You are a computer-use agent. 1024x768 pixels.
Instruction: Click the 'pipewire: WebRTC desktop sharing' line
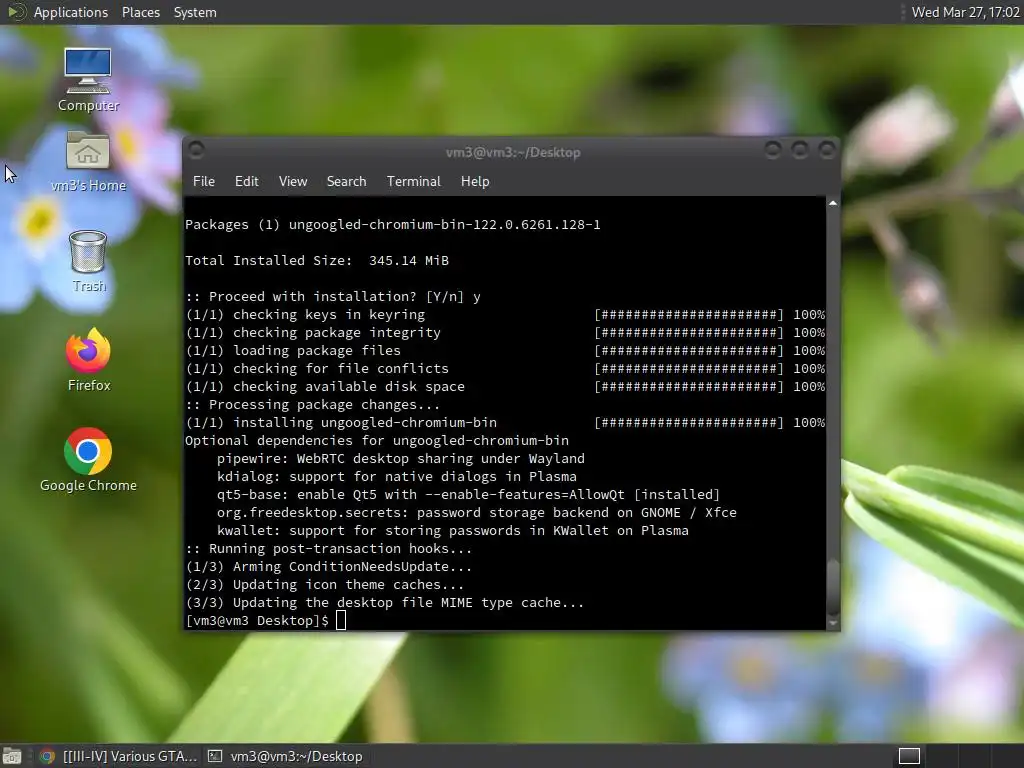click(x=401, y=459)
